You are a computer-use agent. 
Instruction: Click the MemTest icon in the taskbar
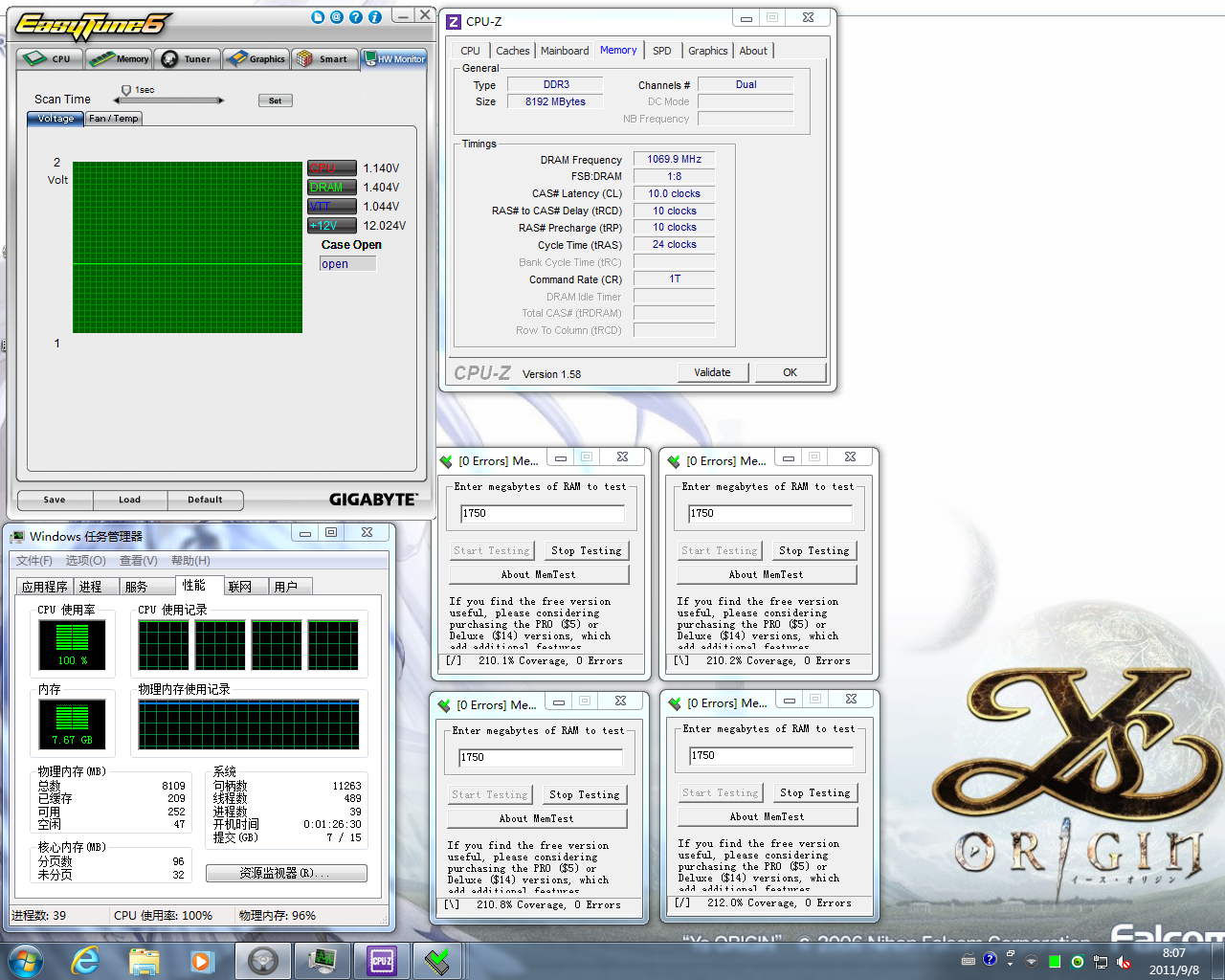[x=438, y=960]
